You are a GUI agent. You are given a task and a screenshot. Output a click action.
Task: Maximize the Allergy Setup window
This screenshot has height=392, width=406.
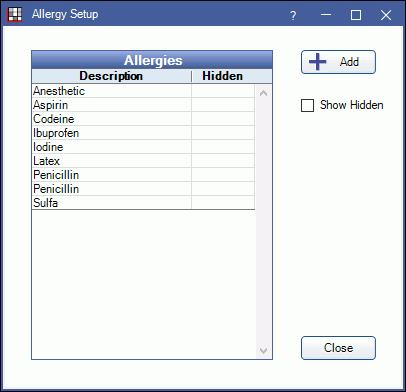click(356, 15)
